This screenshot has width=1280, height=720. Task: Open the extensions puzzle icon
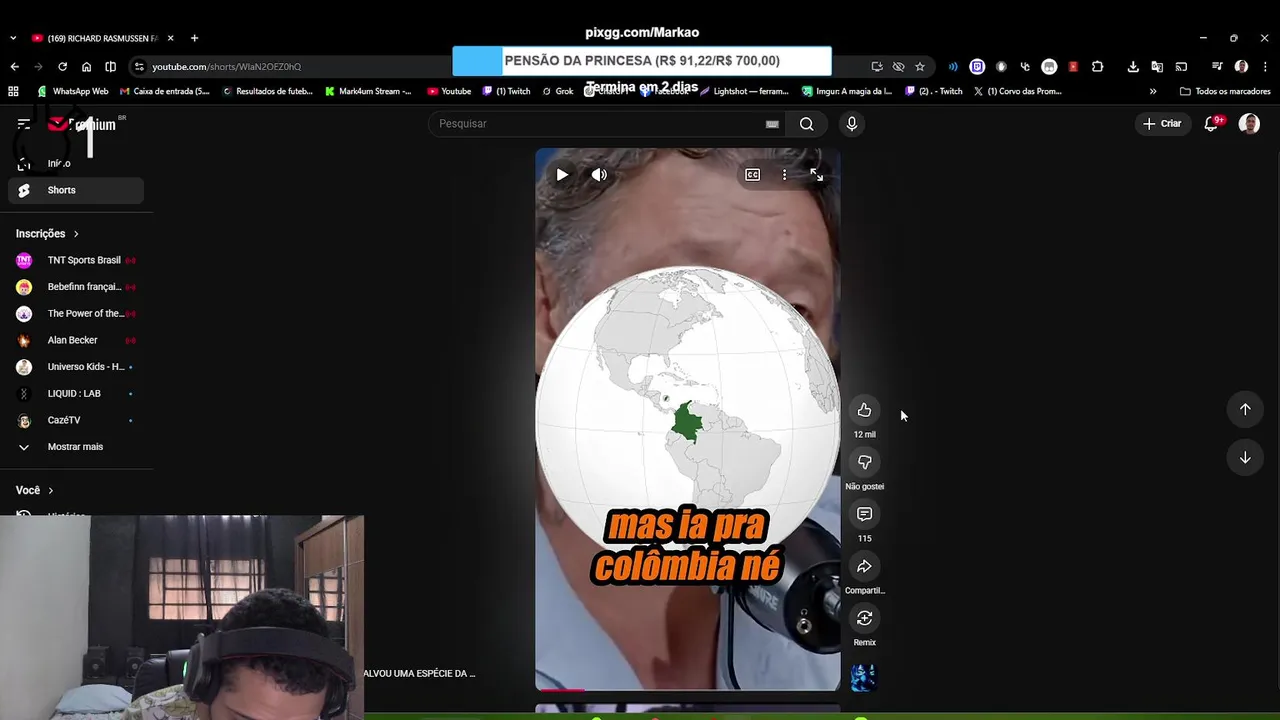(x=1097, y=67)
